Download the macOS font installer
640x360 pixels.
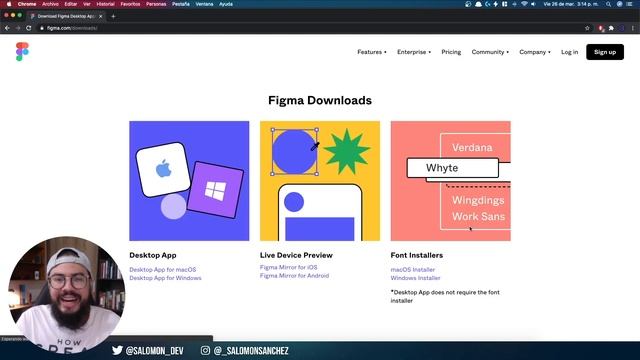coord(413,269)
